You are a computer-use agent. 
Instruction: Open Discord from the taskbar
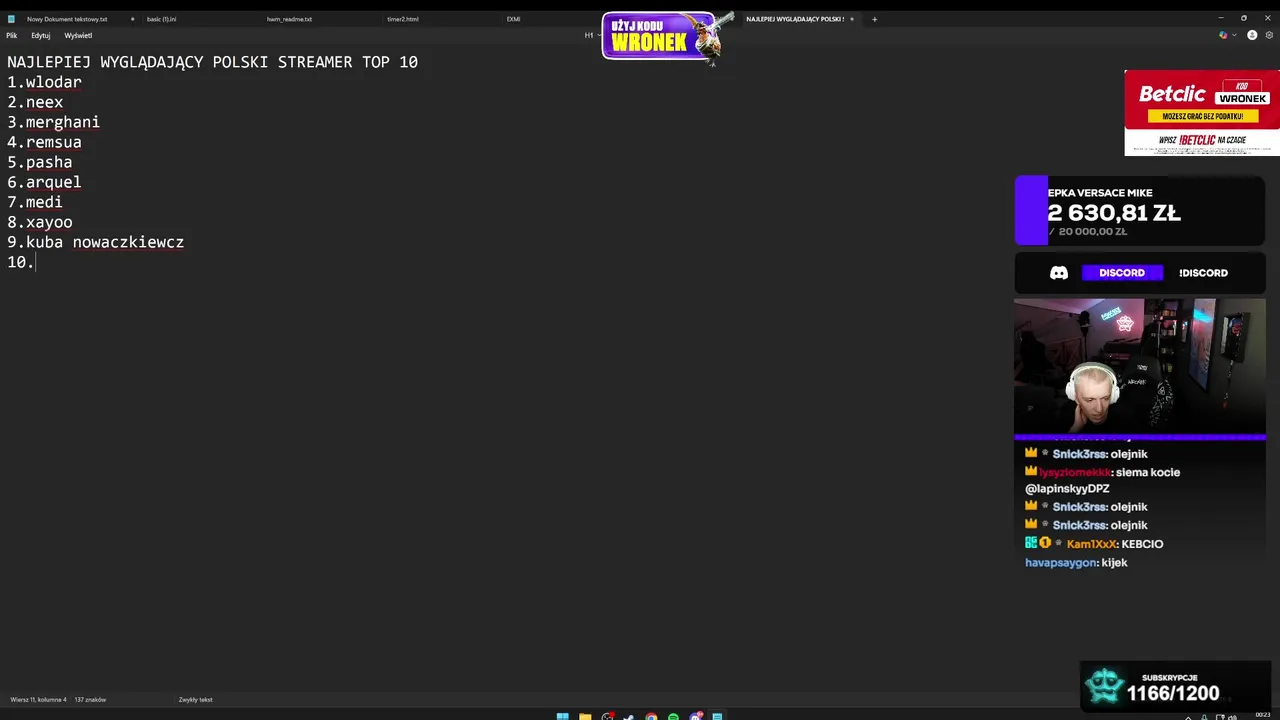(x=696, y=716)
